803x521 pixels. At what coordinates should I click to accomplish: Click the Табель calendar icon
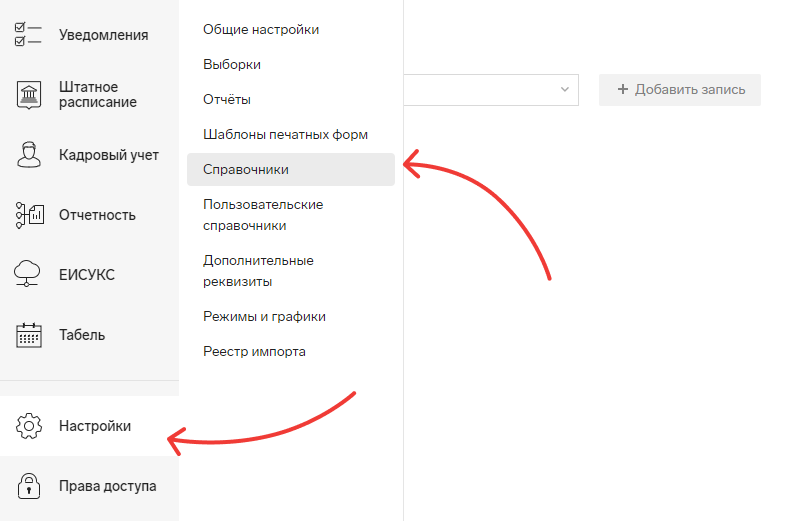pyautogui.click(x=29, y=335)
